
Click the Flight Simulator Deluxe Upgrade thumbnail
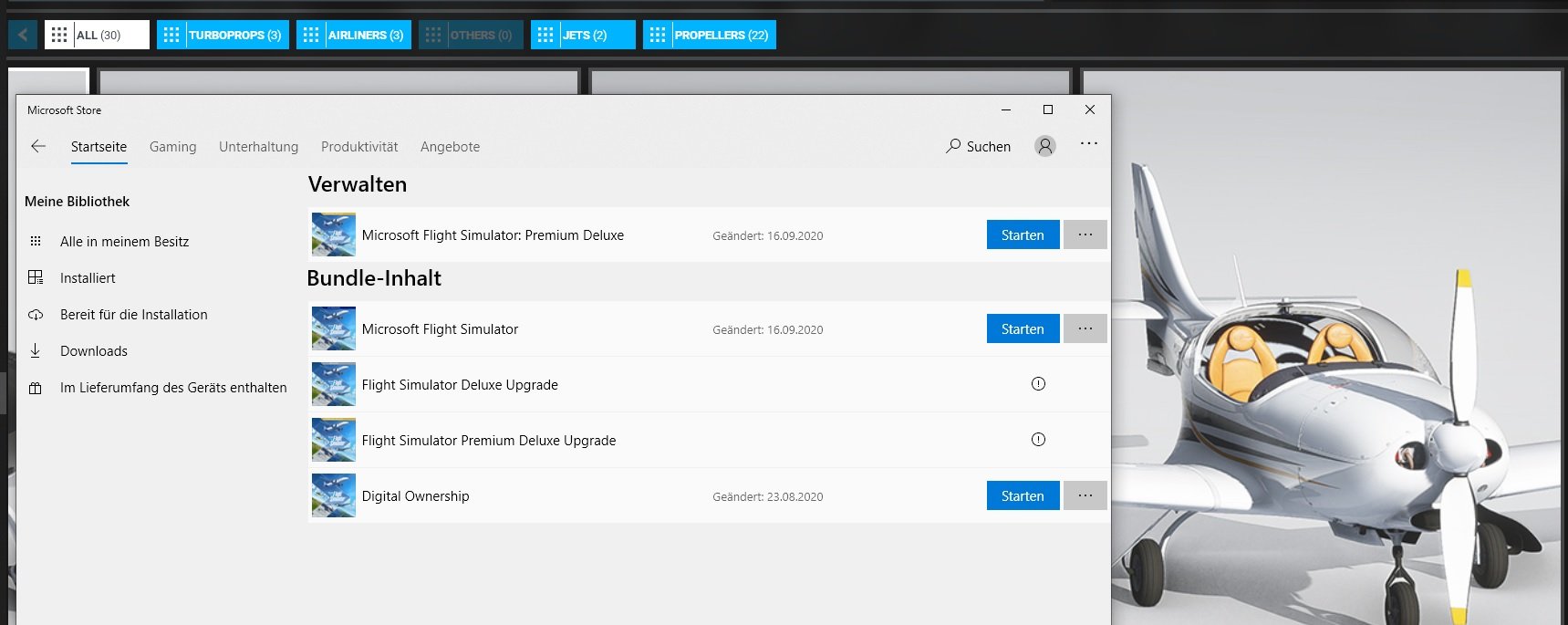[x=334, y=384]
